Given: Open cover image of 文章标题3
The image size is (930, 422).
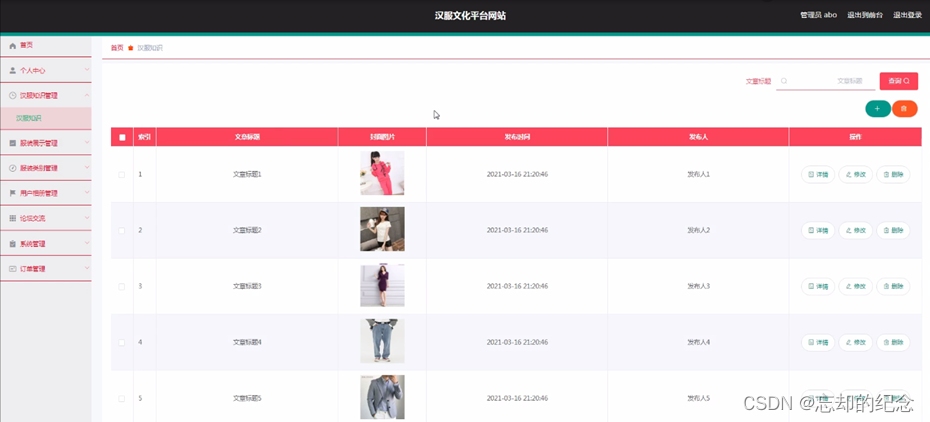Looking at the screenshot, I should [382, 285].
